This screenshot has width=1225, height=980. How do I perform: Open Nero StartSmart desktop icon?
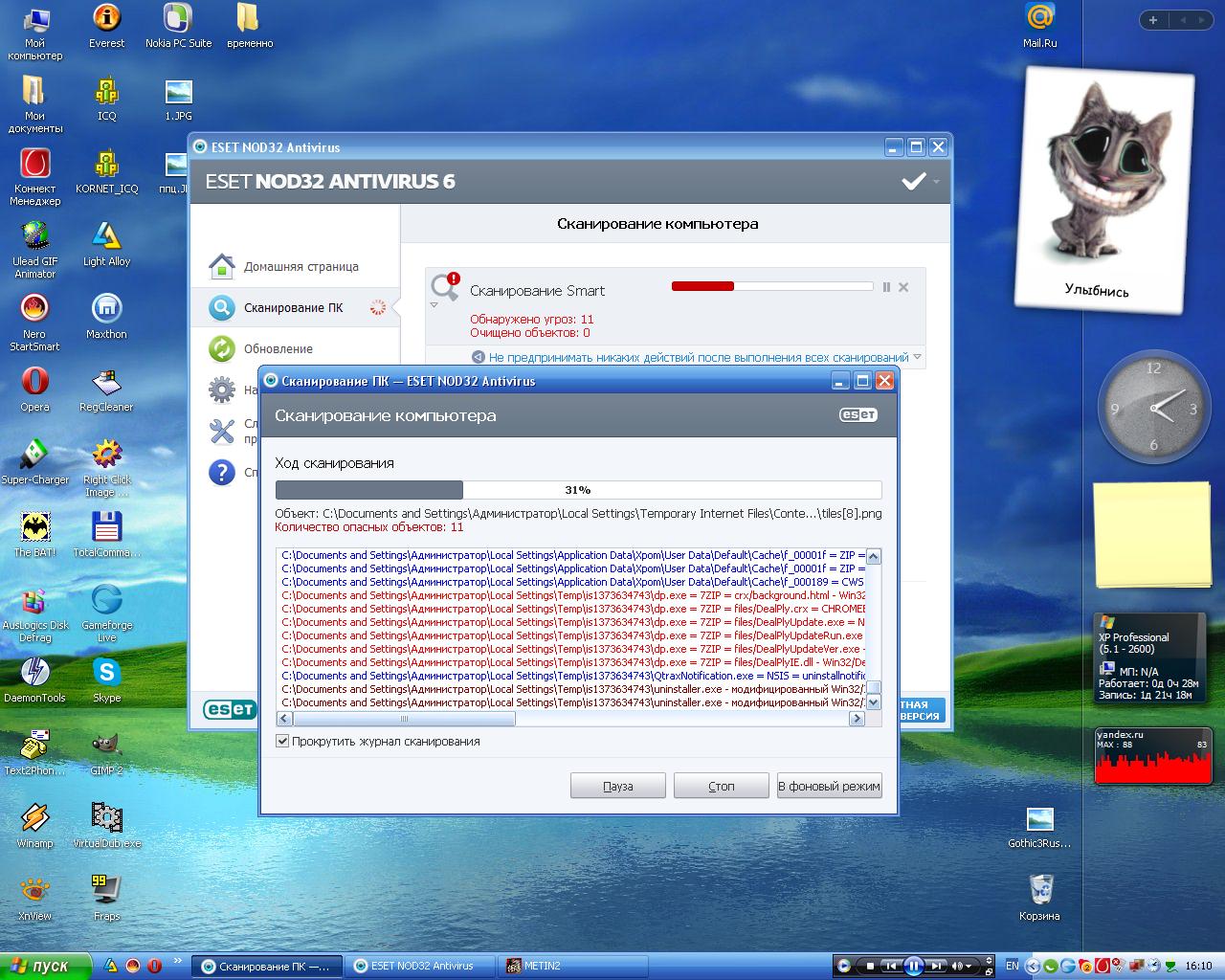coord(34,323)
